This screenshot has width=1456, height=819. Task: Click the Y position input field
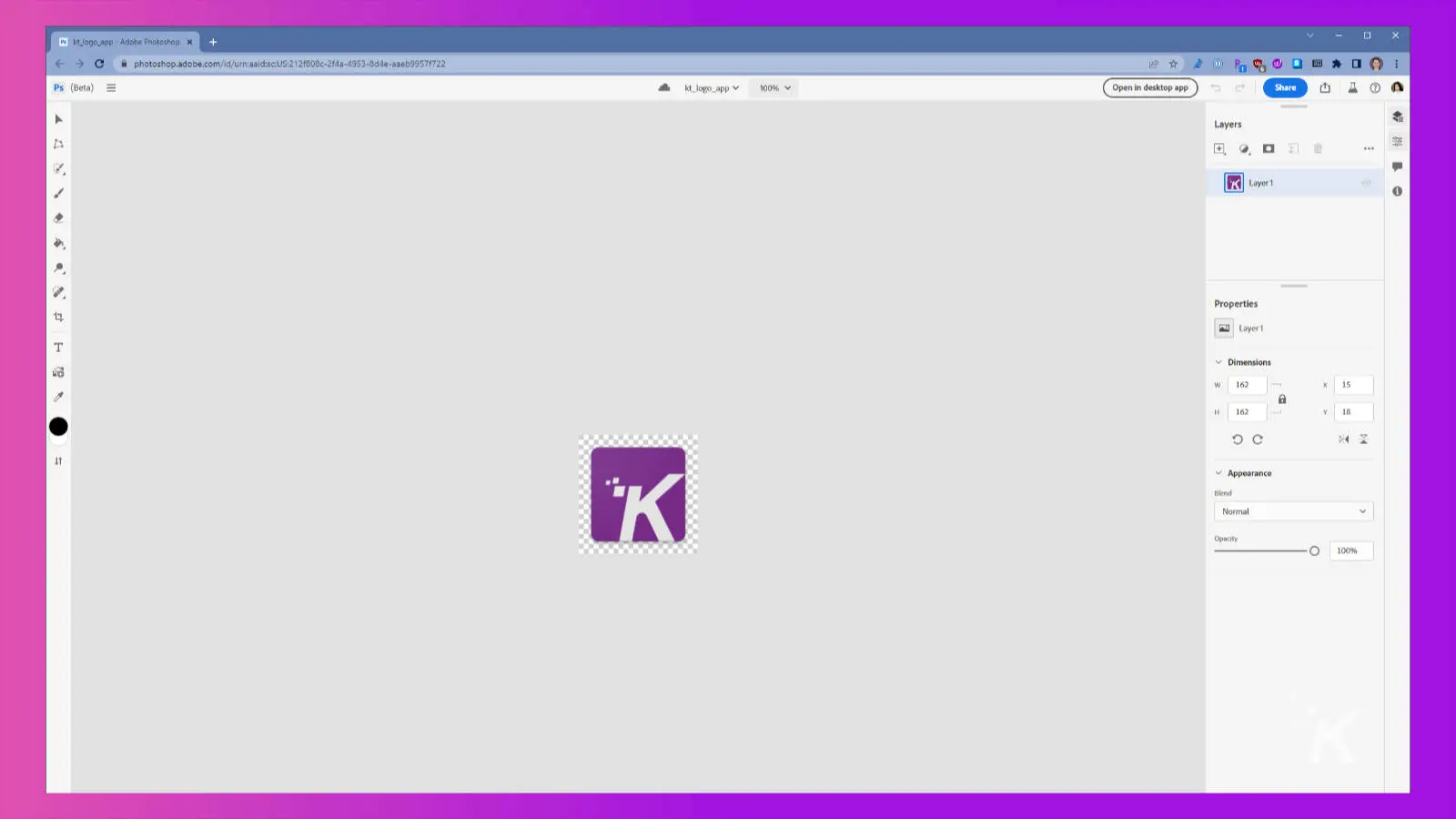(x=1353, y=412)
